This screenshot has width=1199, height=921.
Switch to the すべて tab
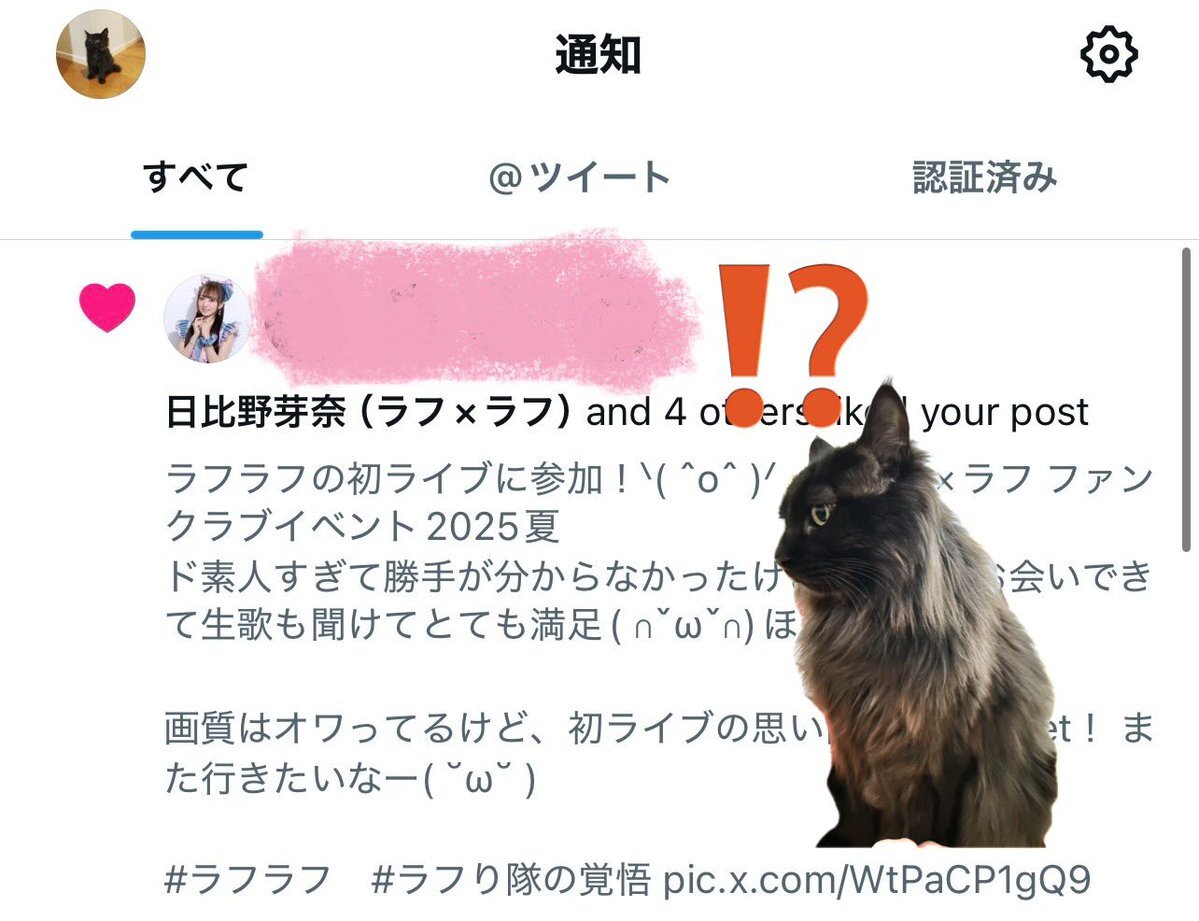pyautogui.click(x=196, y=177)
